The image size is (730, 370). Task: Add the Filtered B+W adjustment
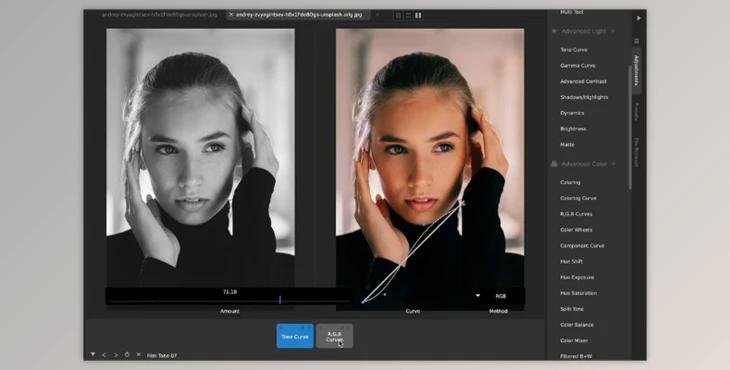tap(576, 357)
